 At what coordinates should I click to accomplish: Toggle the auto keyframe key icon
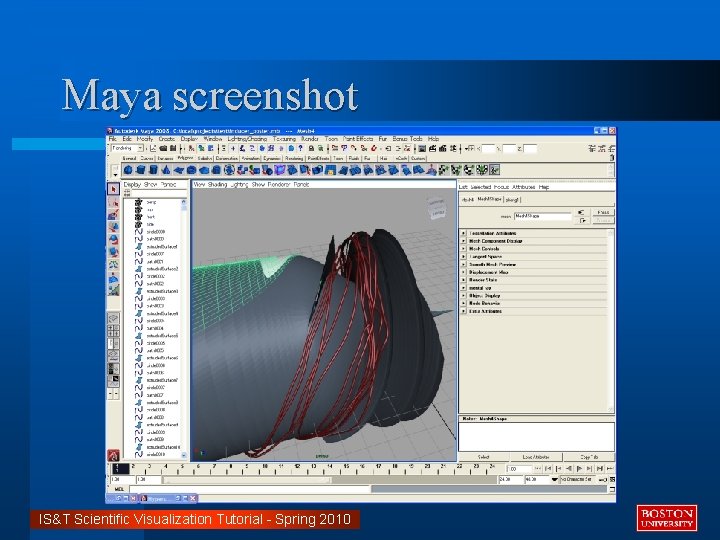pos(603,480)
